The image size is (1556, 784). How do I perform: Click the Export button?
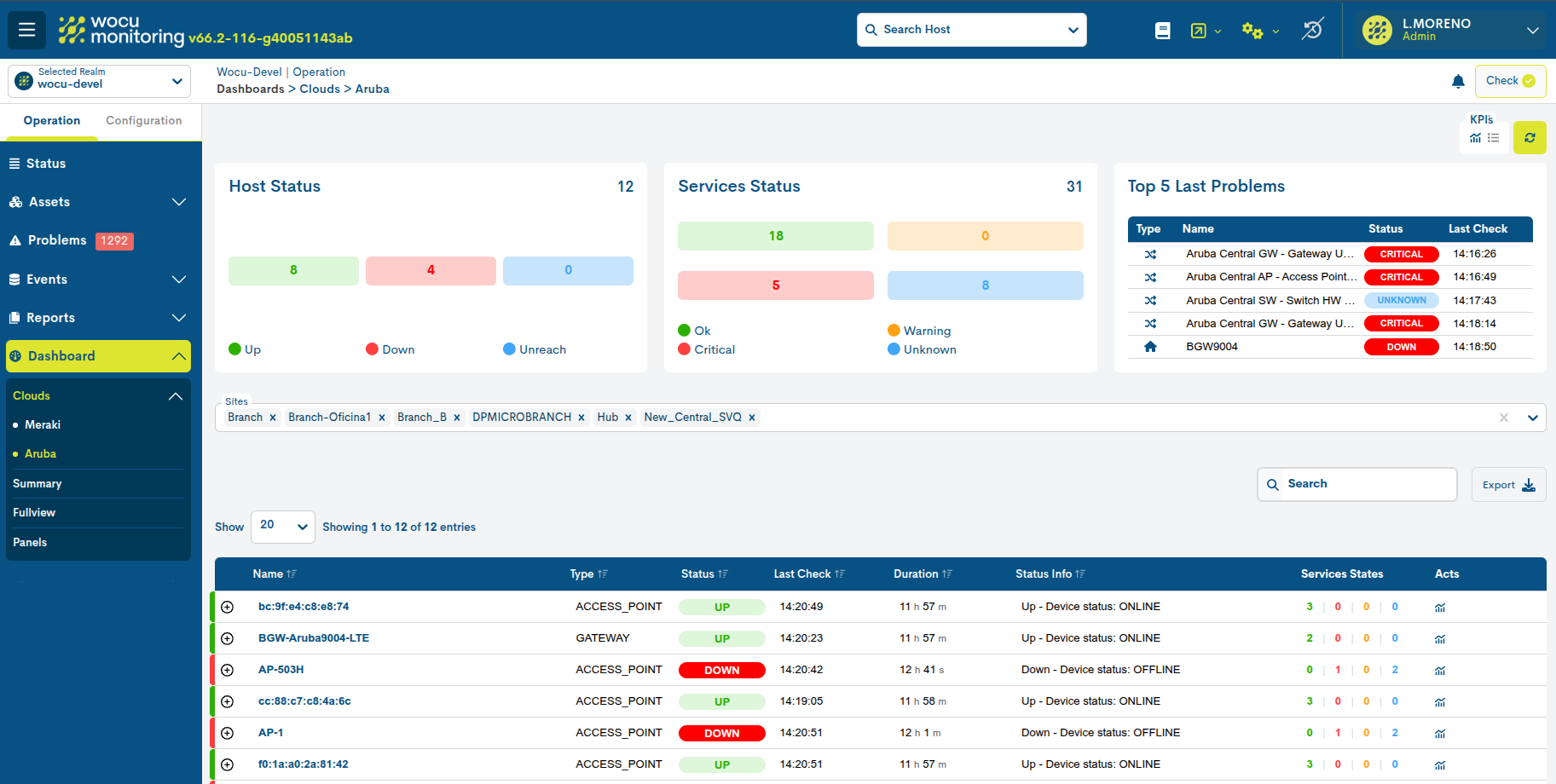tap(1507, 484)
